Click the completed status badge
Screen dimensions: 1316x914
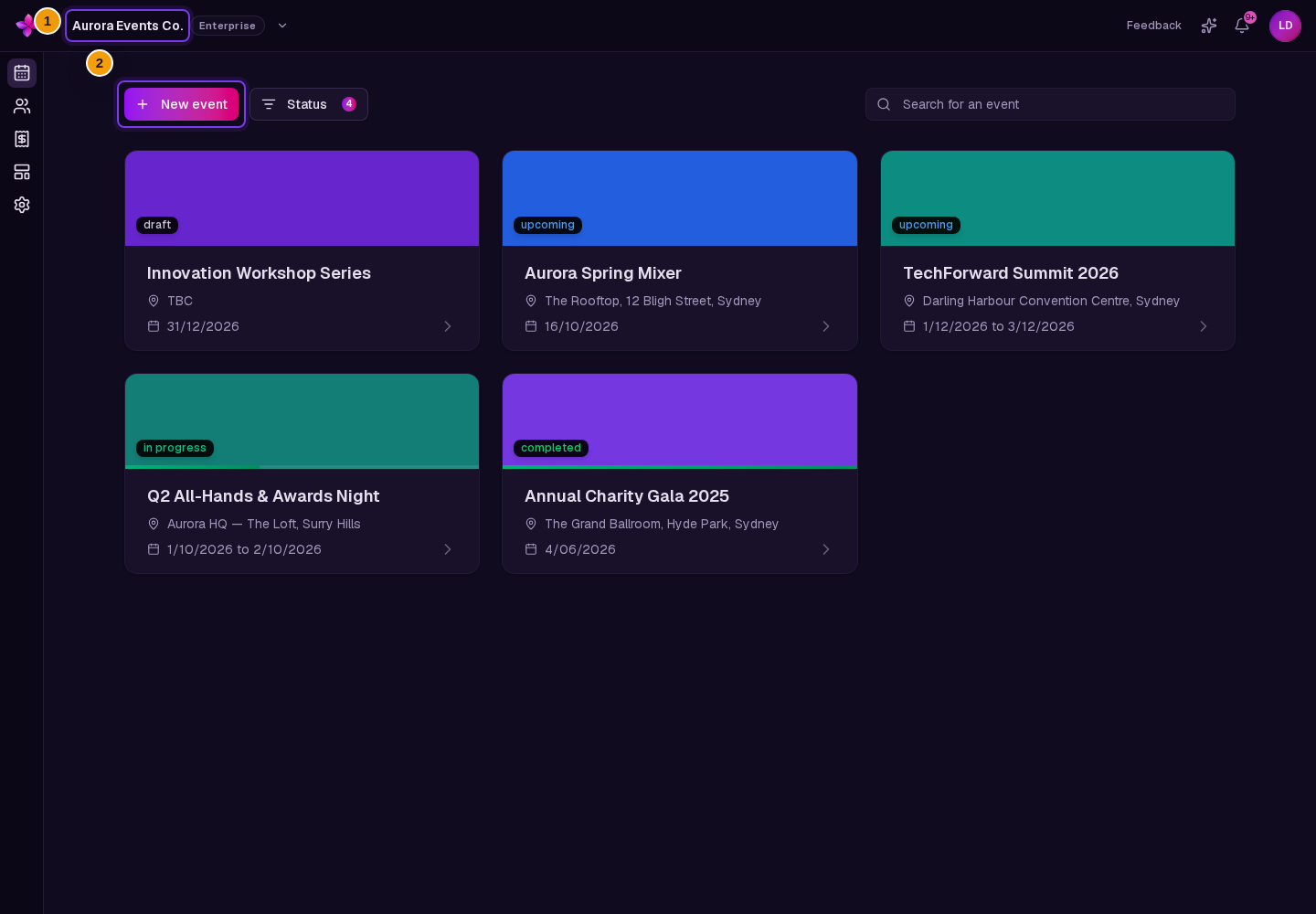click(551, 448)
